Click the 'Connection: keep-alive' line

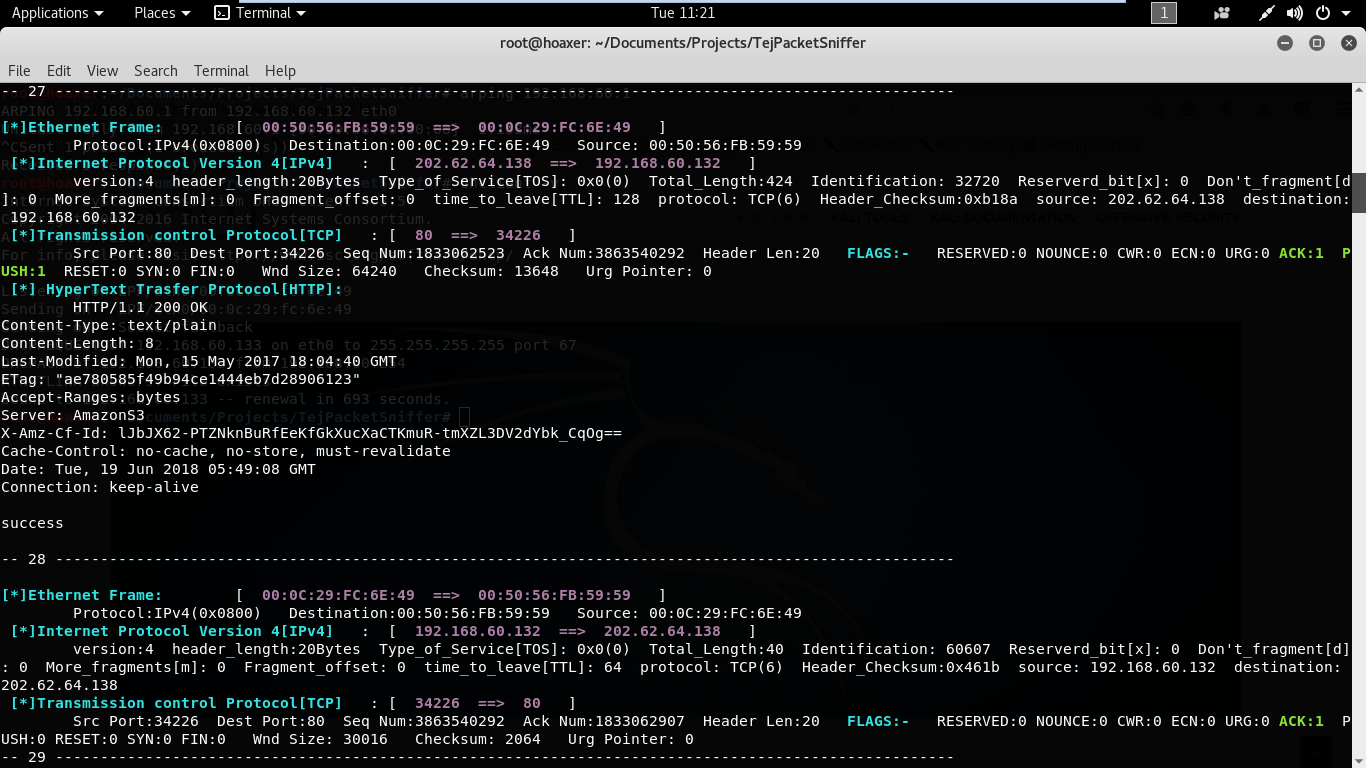coord(100,487)
